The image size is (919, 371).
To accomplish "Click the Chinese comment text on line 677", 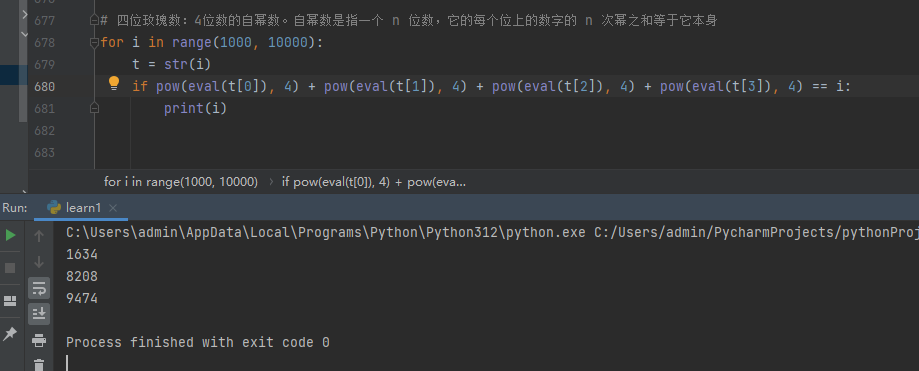I will click(x=409, y=21).
